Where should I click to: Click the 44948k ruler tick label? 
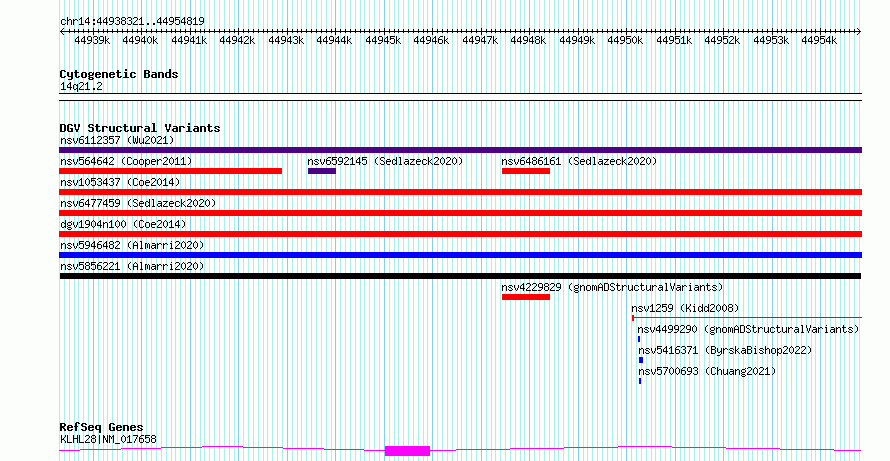[x=528, y=40]
